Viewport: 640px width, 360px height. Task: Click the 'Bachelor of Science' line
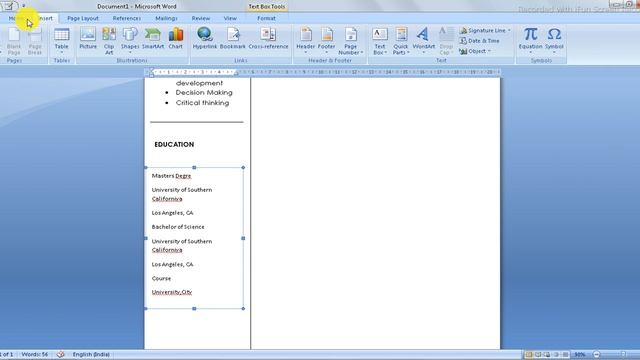tap(178, 227)
